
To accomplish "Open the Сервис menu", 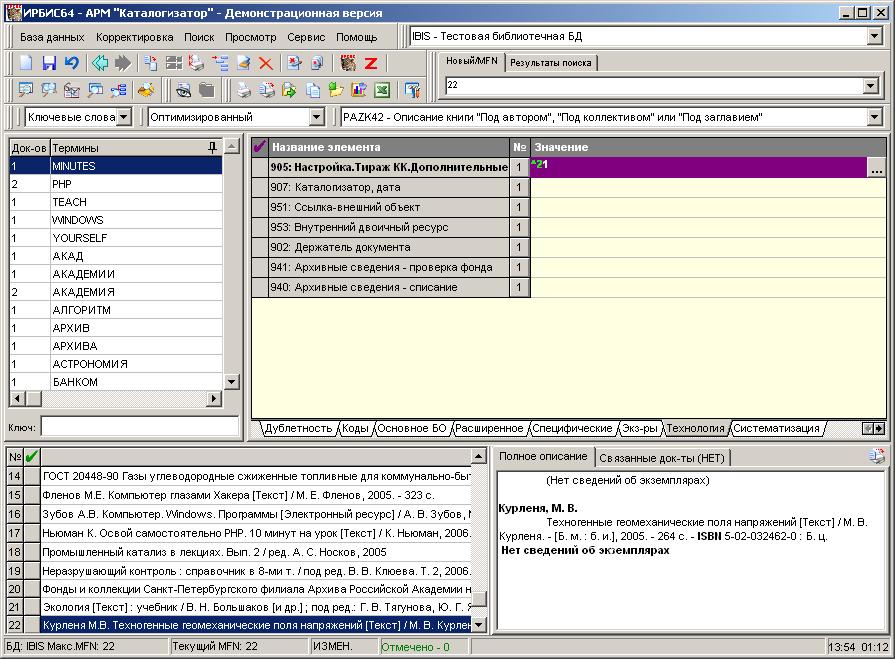I will (305, 37).
